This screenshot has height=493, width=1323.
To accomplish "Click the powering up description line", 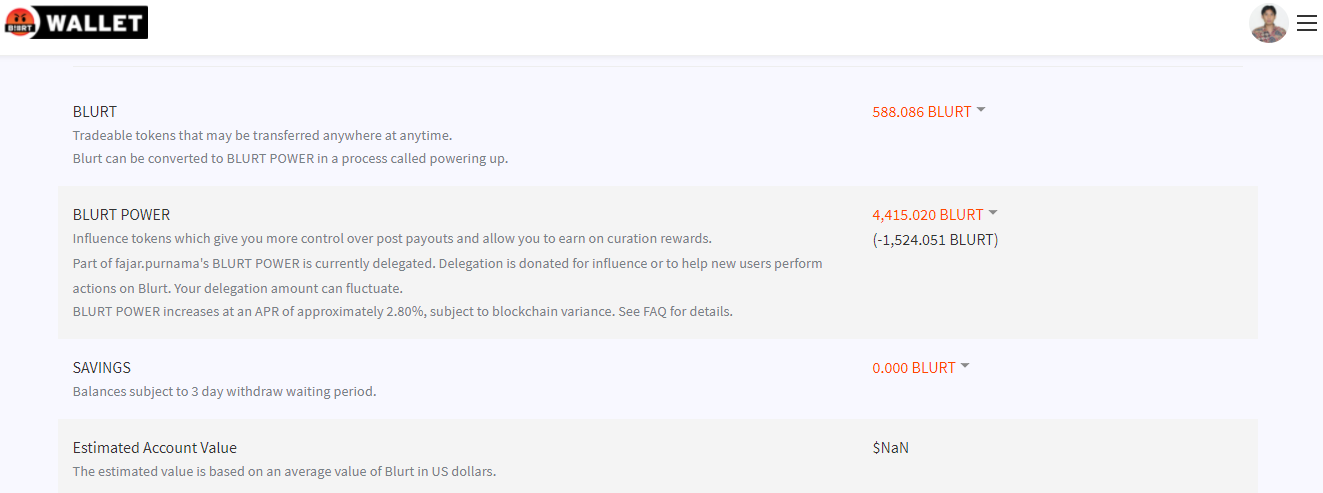I will (x=291, y=158).
